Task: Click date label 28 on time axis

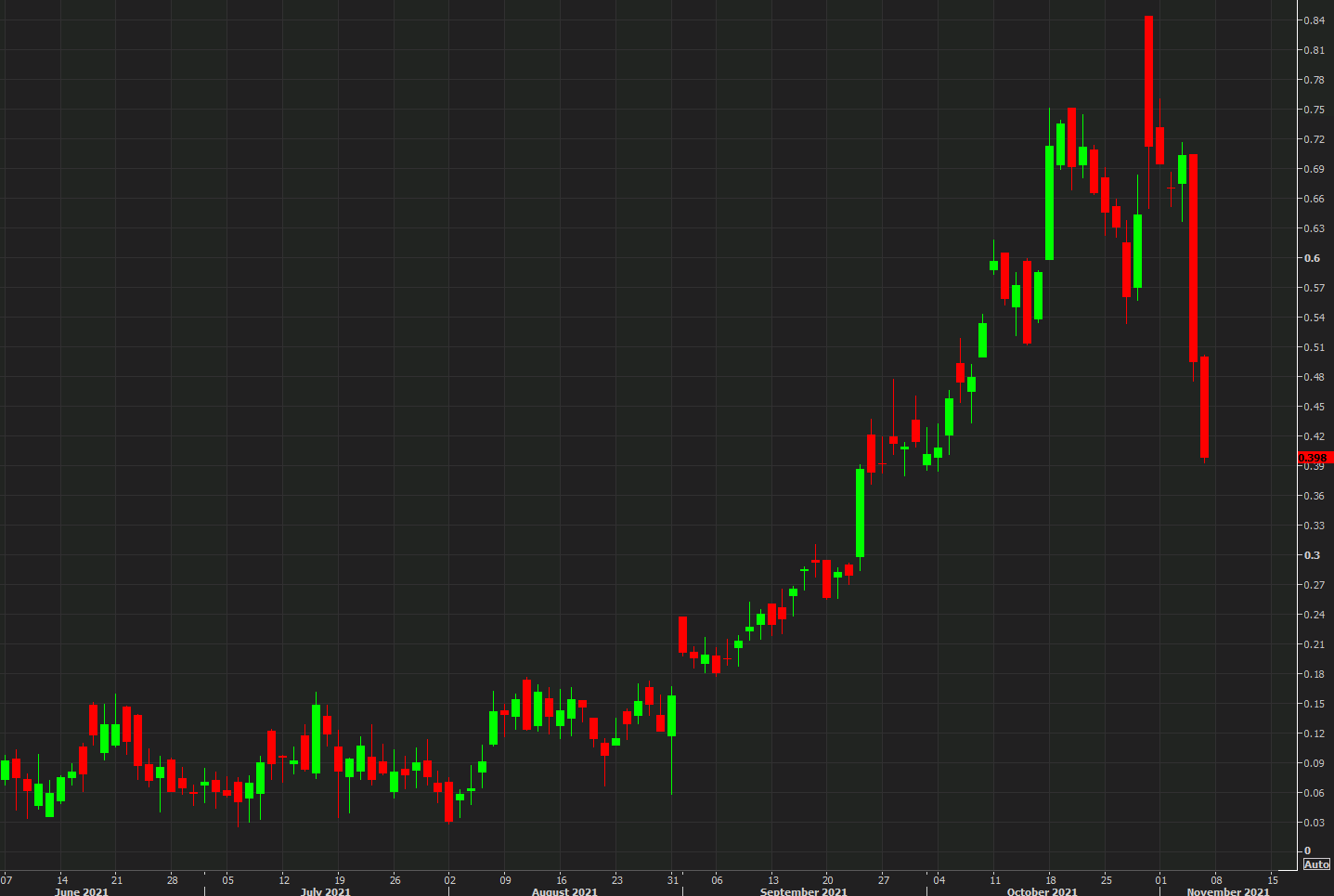Action: click(173, 879)
